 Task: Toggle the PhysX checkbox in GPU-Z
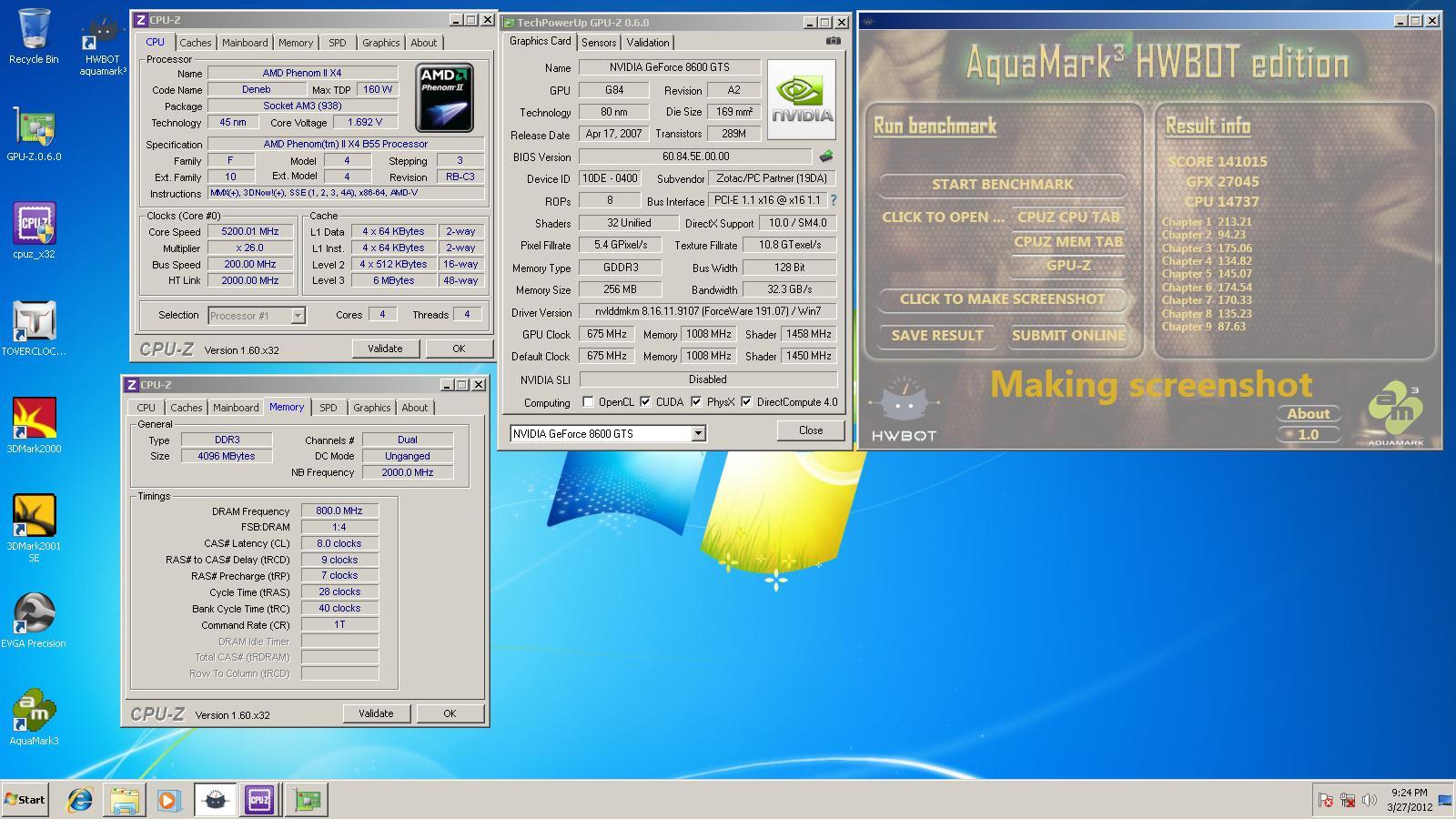coord(696,402)
